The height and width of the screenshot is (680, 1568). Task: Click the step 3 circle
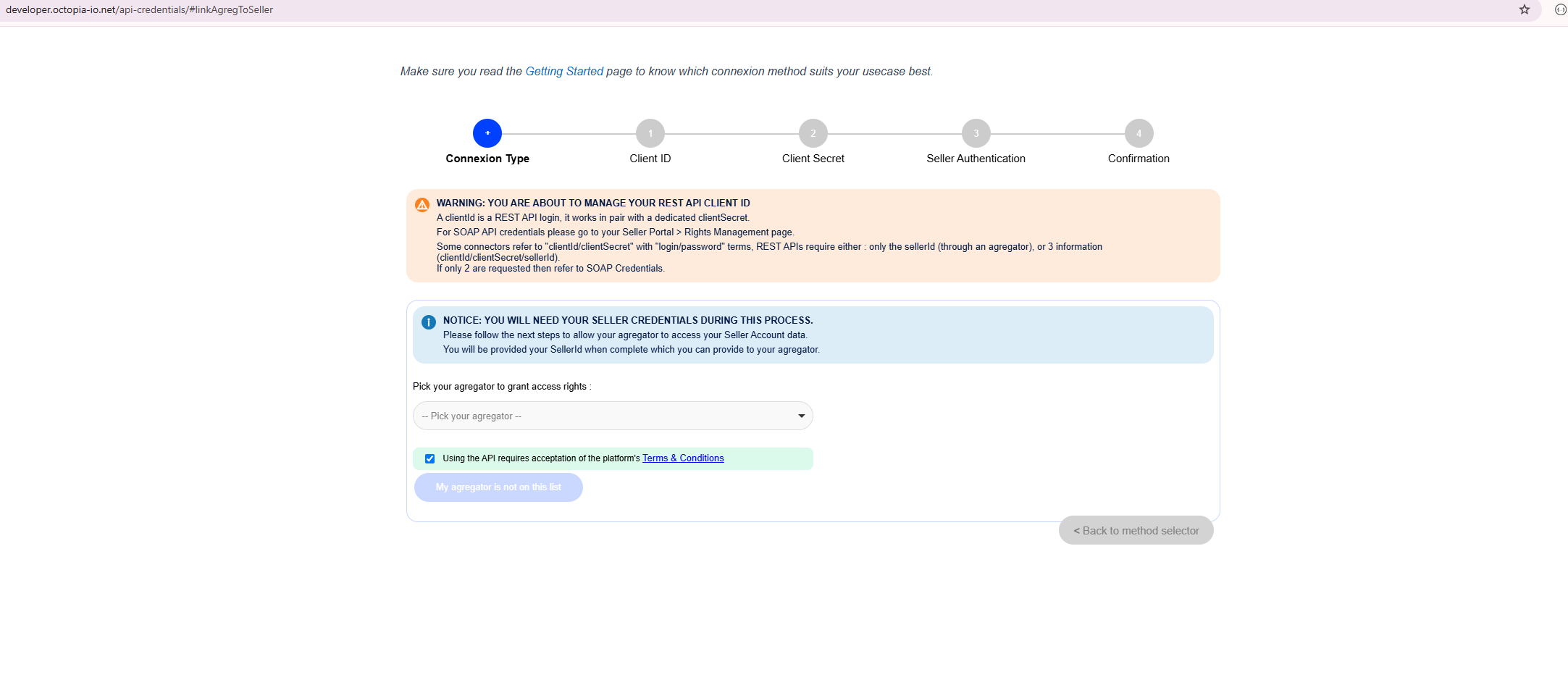[x=976, y=133]
